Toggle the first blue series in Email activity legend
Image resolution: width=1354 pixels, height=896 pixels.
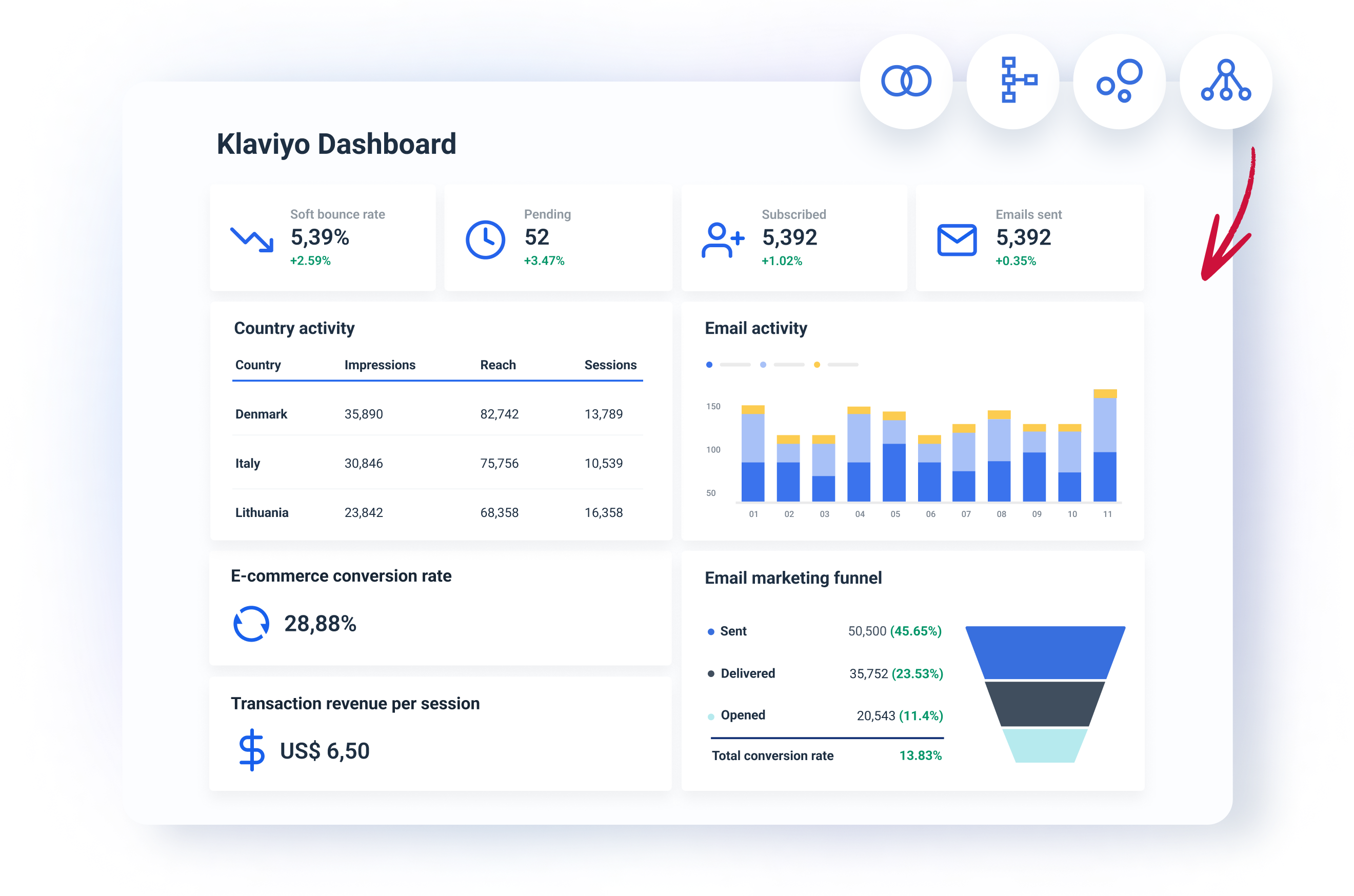pyautogui.click(x=709, y=364)
